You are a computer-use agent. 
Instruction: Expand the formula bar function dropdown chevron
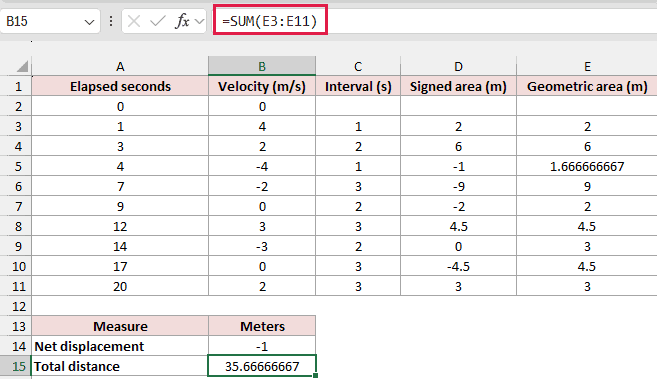200,21
